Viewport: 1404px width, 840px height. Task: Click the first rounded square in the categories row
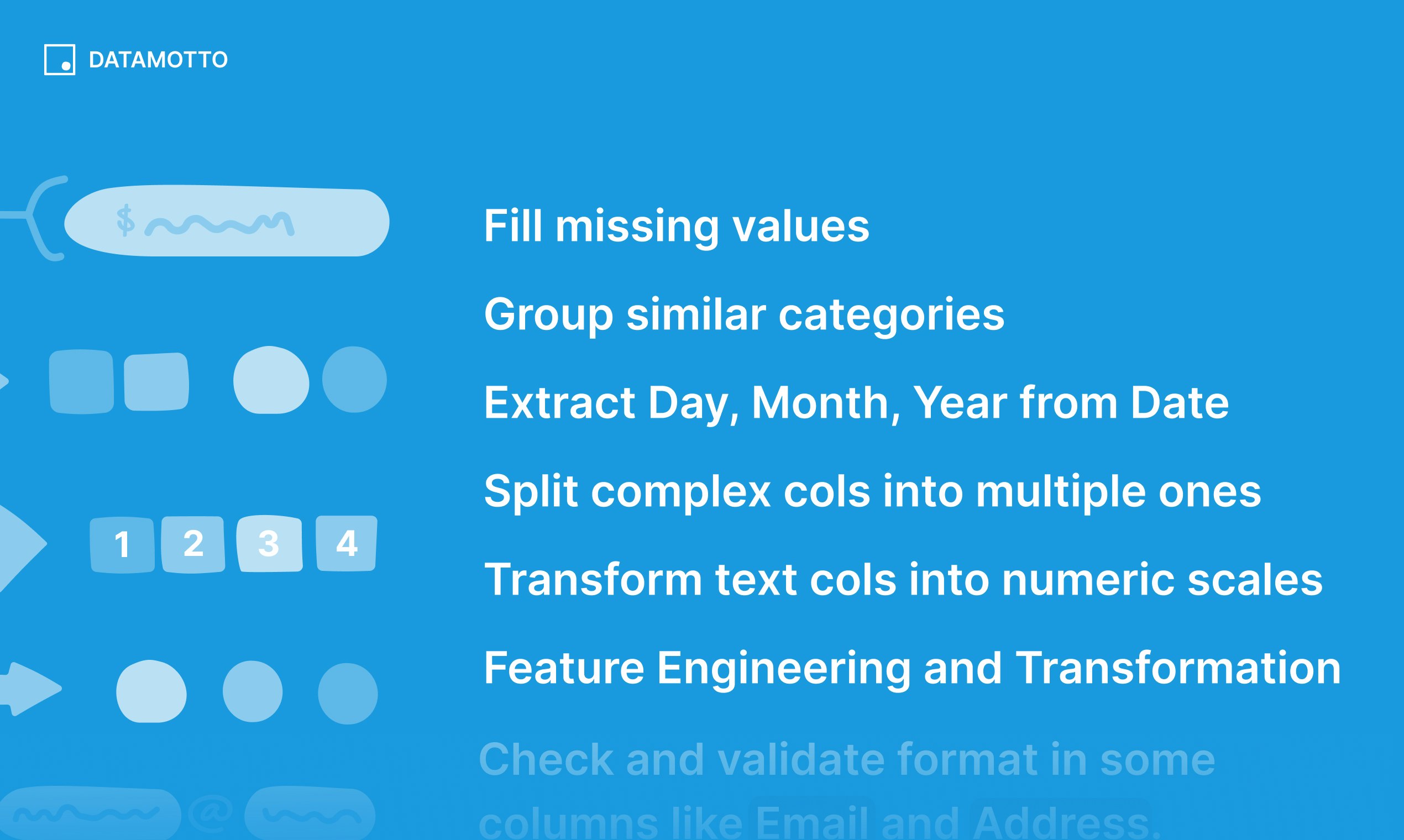81,381
